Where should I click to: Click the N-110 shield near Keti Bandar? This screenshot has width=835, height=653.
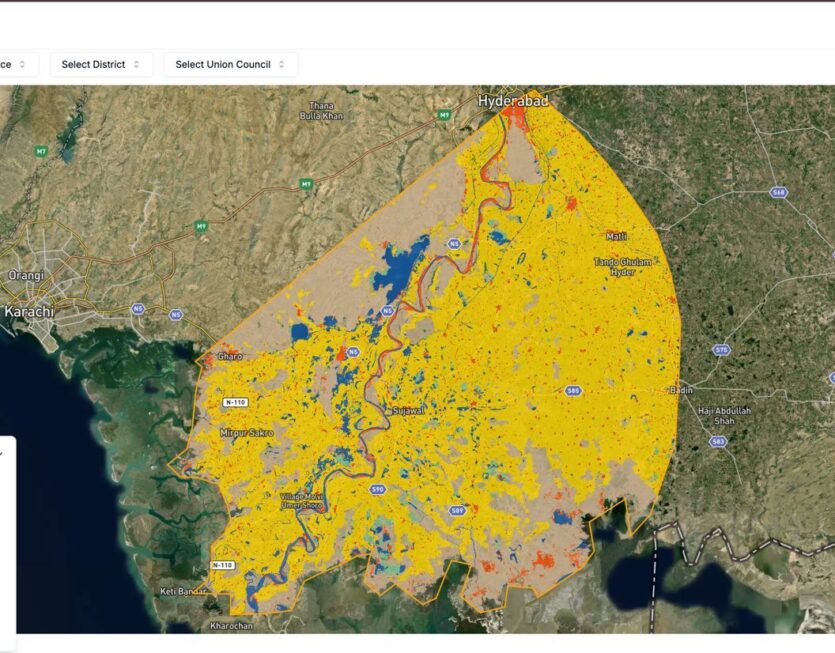pos(224,565)
